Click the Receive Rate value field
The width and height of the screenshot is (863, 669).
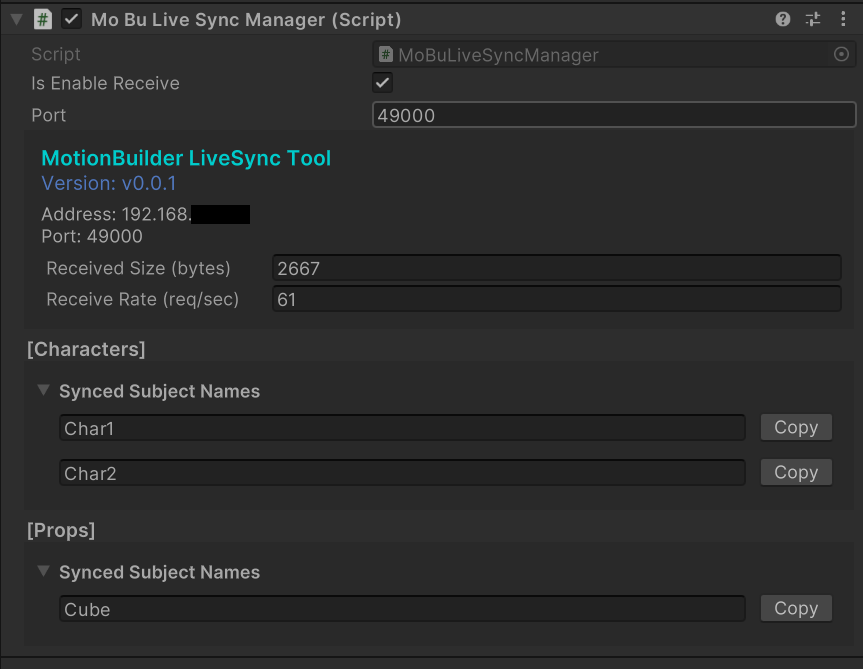pos(557,299)
